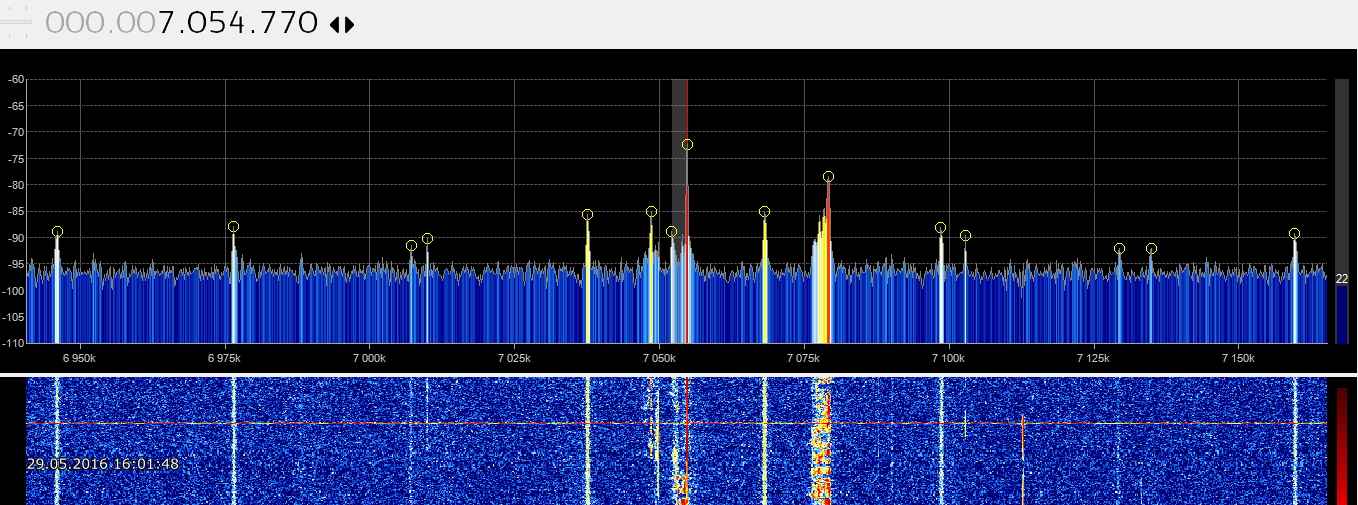1358x505 pixels.
Task: Click the left tuning arrow beside frequency
Action: [x=335, y=23]
